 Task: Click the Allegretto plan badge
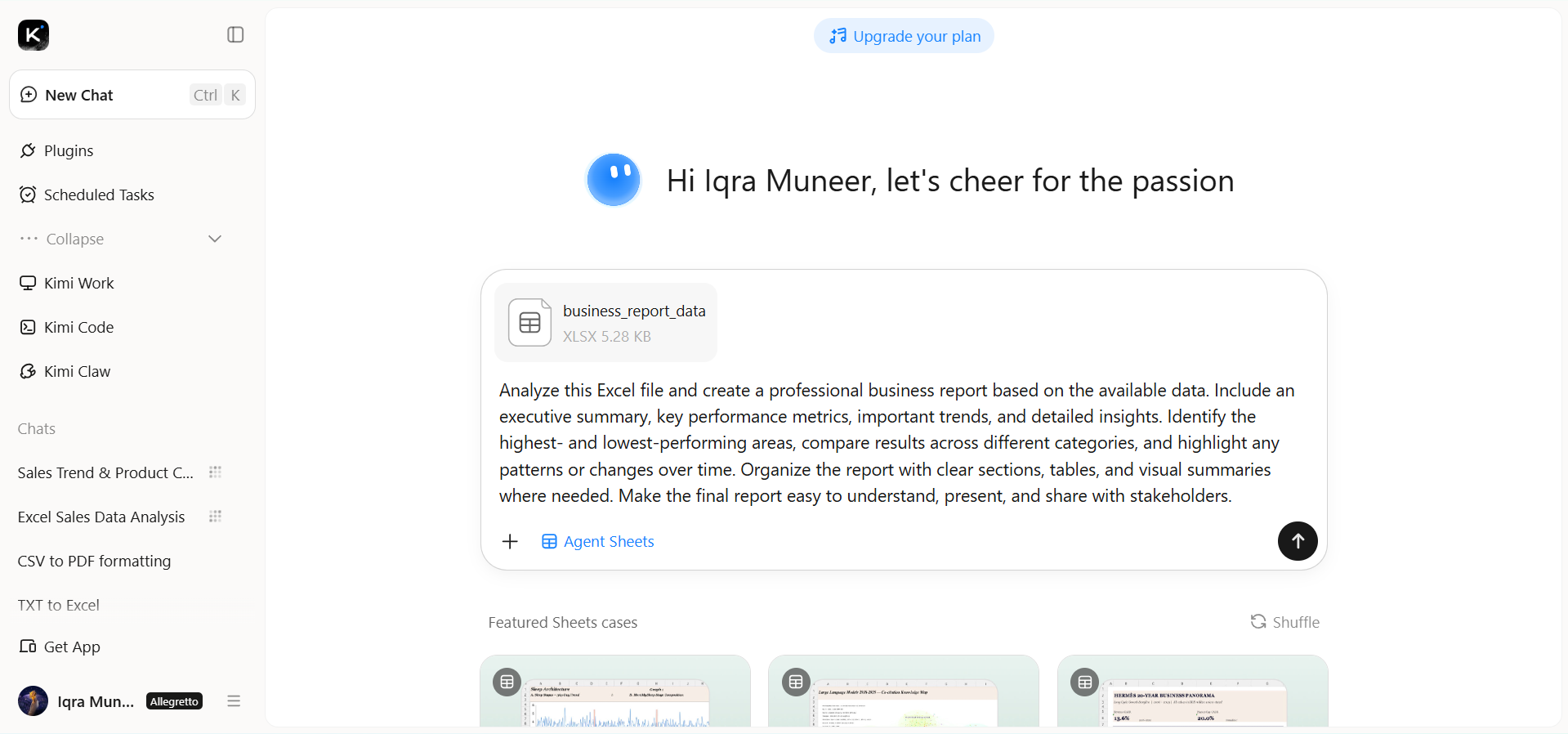click(174, 701)
